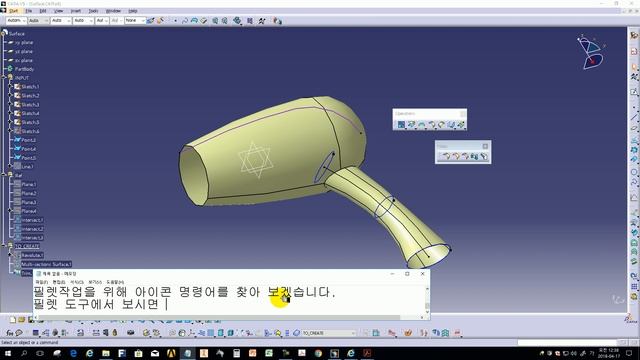Open File Explorer from the taskbar
The height and width of the screenshot is (360, 640).
106,353
